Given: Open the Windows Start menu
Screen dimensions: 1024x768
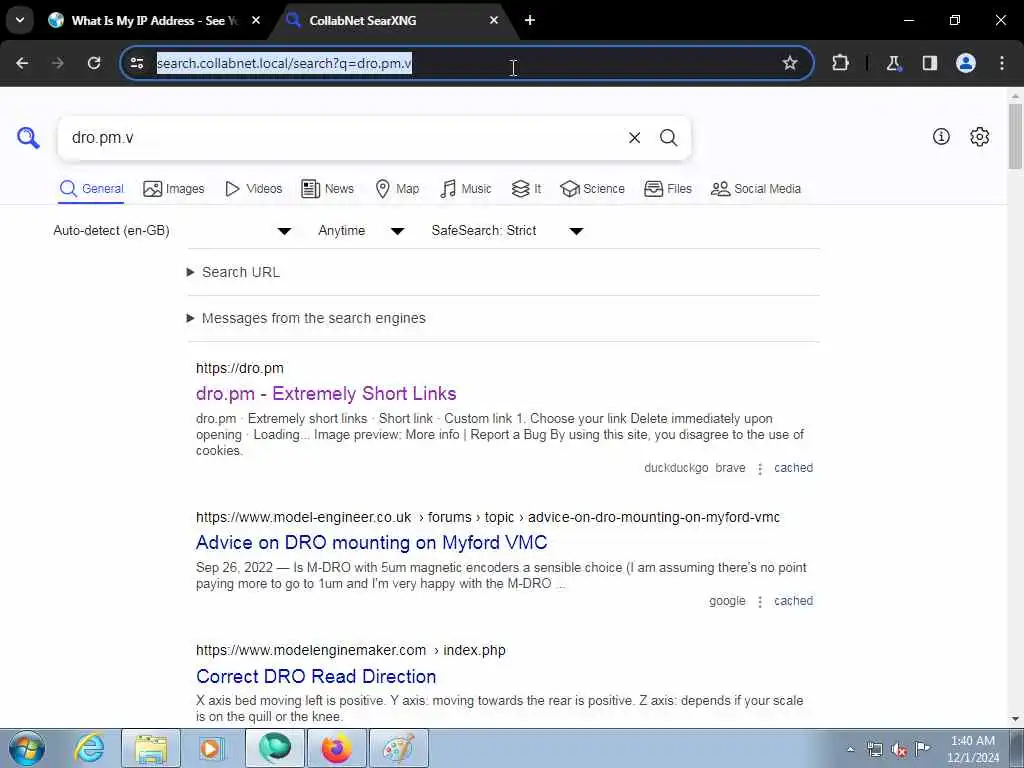Looking at the screenshot, I should coord(27,748).
